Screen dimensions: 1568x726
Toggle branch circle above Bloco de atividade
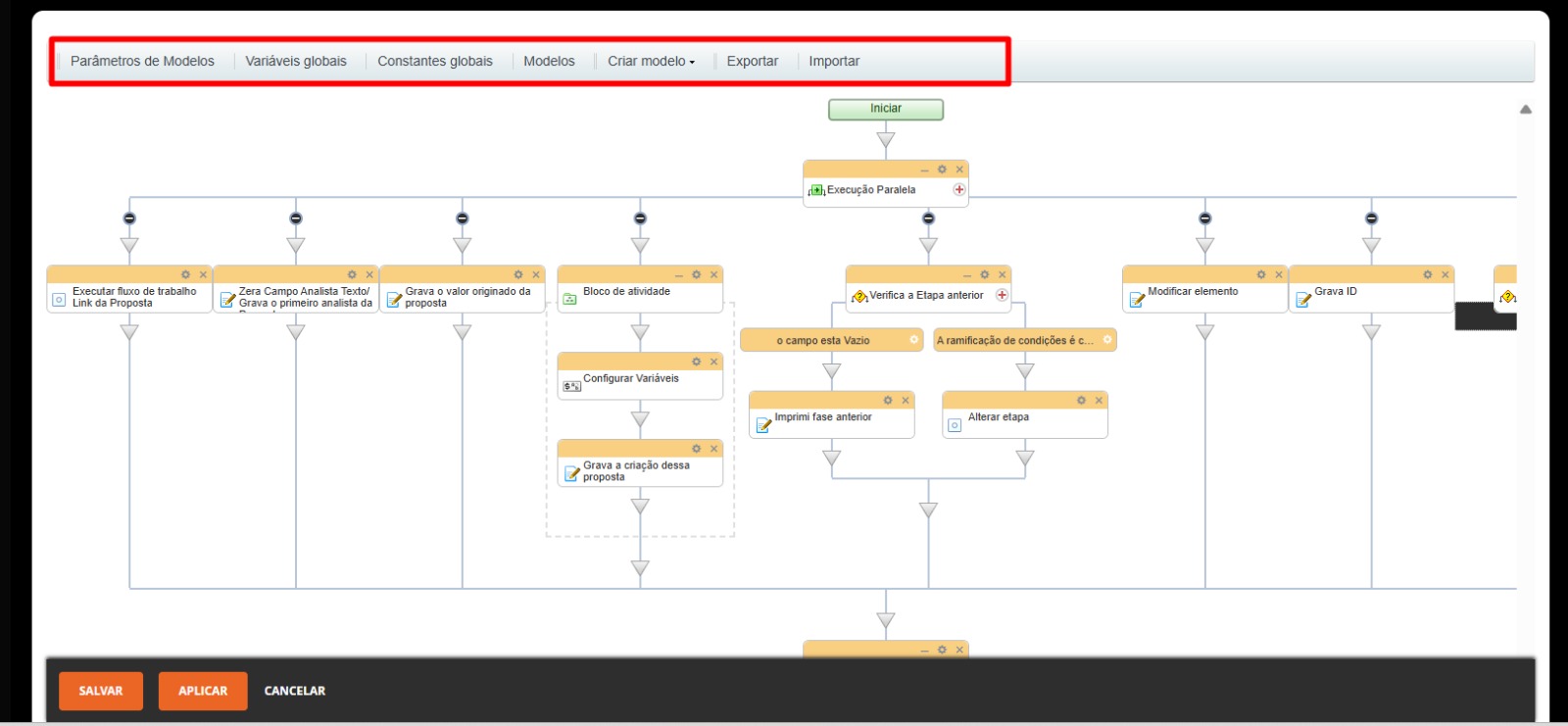tap(640, 218)
